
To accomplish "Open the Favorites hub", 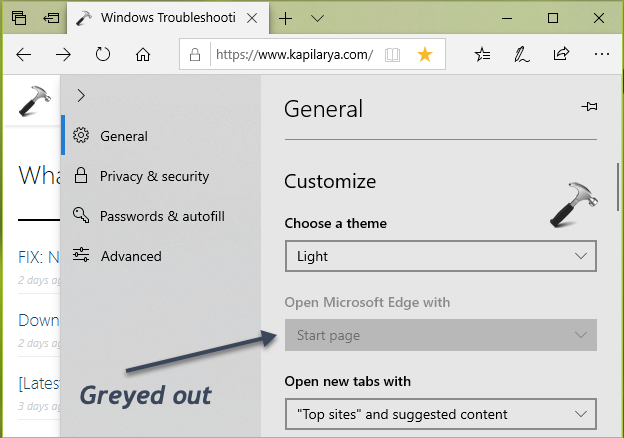I will tap(482, 55).
